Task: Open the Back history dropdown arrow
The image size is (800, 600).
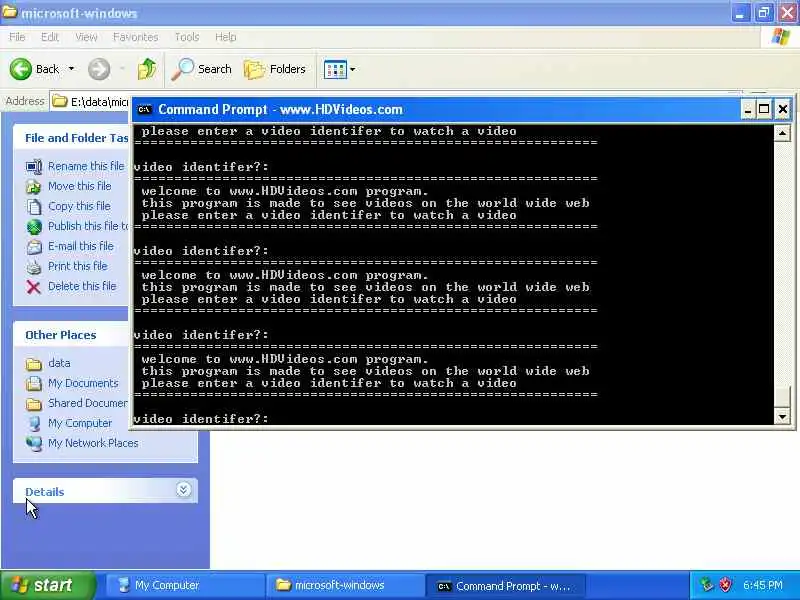Action: point(71,69)
